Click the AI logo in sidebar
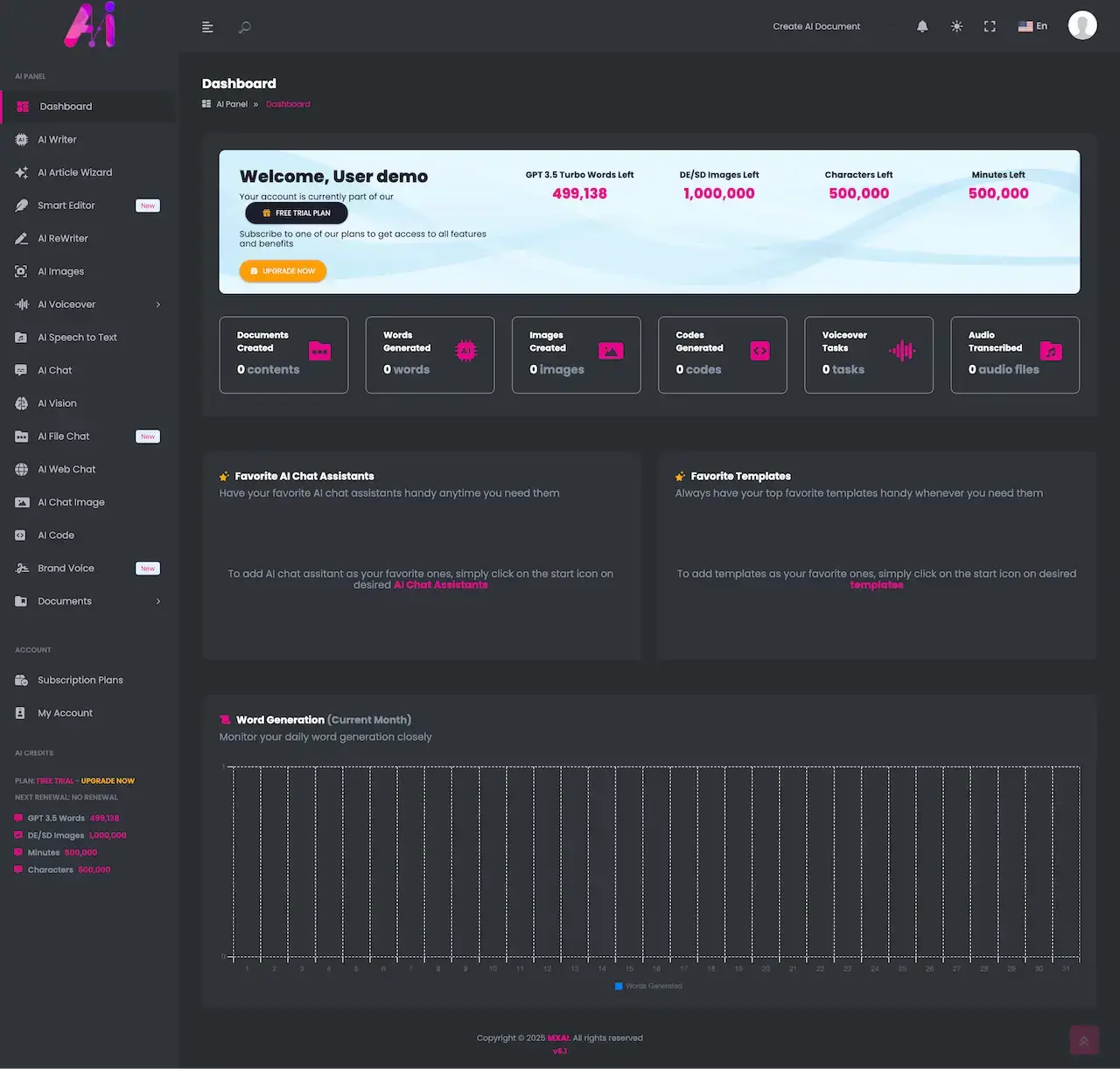Viewport: 1120px width, 1069px height. coord(90,25)
